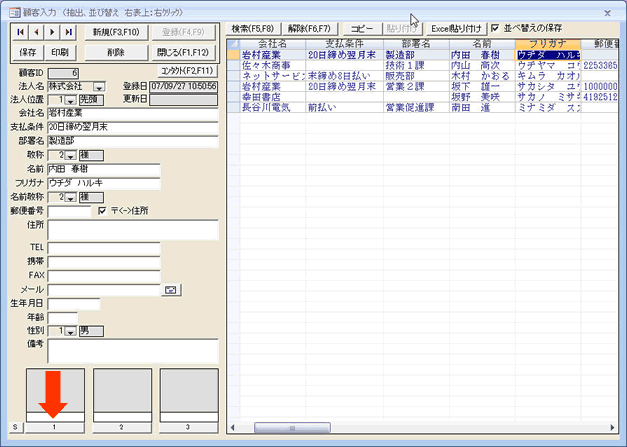Click the 閉じる(F1,F12) button
This screenshot has height=447, width=627.
183,52
